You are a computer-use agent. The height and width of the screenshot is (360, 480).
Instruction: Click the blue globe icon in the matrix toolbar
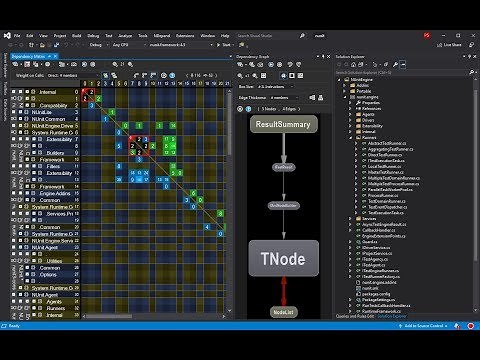coord(172,75)
